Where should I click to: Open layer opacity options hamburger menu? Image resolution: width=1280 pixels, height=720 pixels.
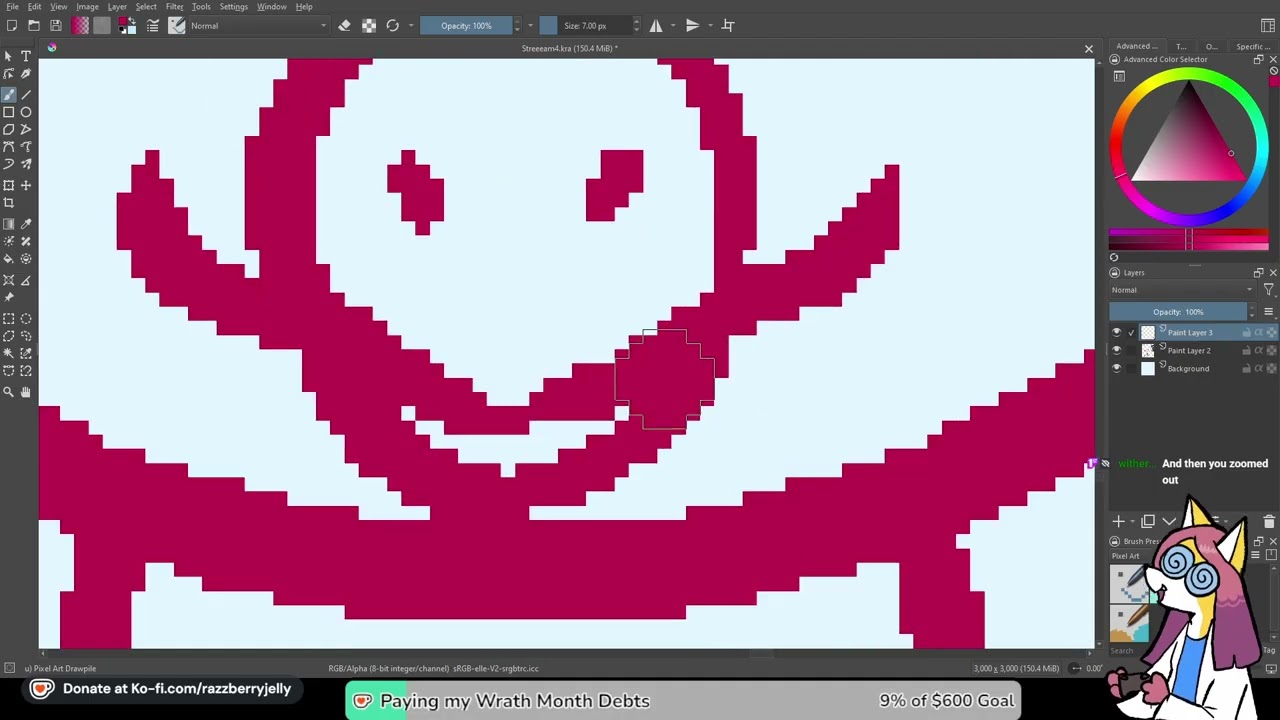point(1268,312)
